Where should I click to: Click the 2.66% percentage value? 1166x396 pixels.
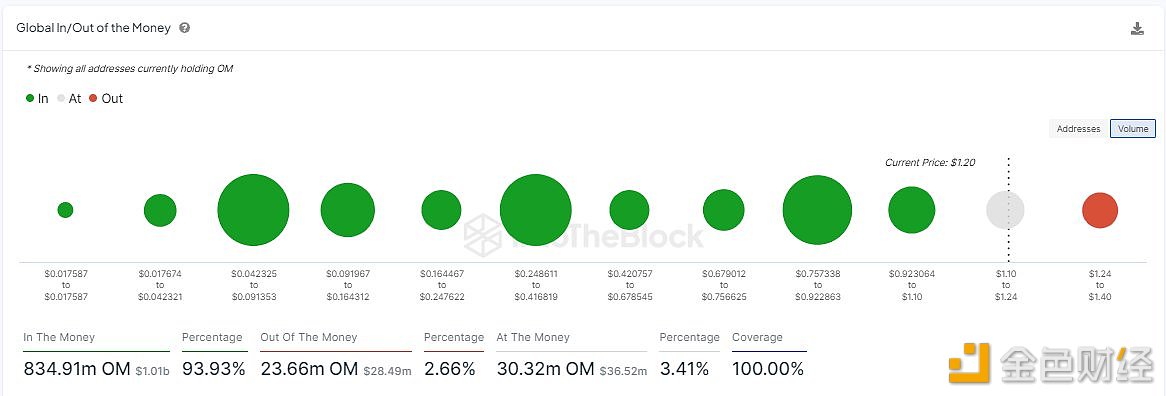coord(450,369)
